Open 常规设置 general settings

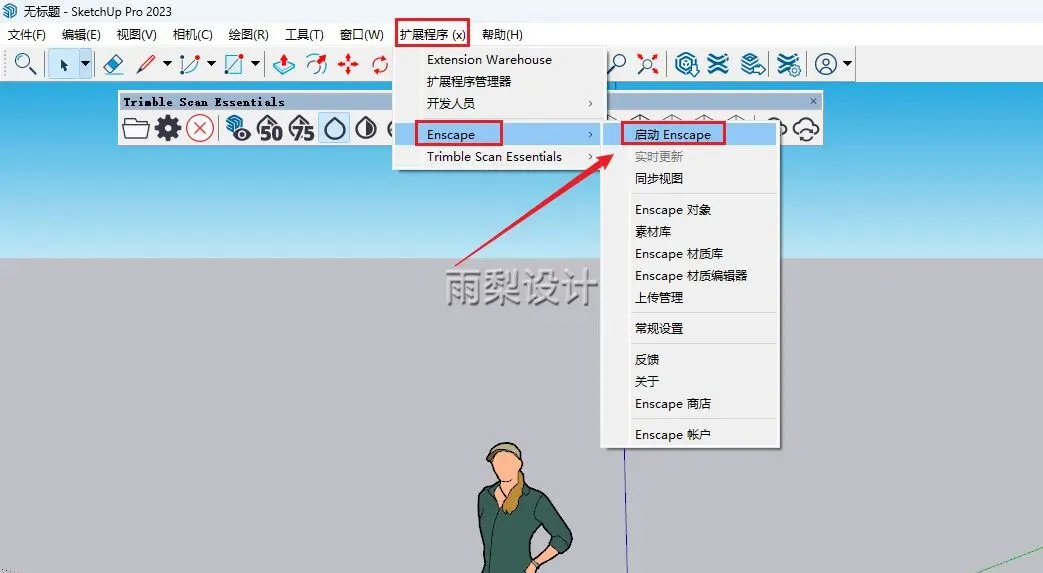point(690,328)
